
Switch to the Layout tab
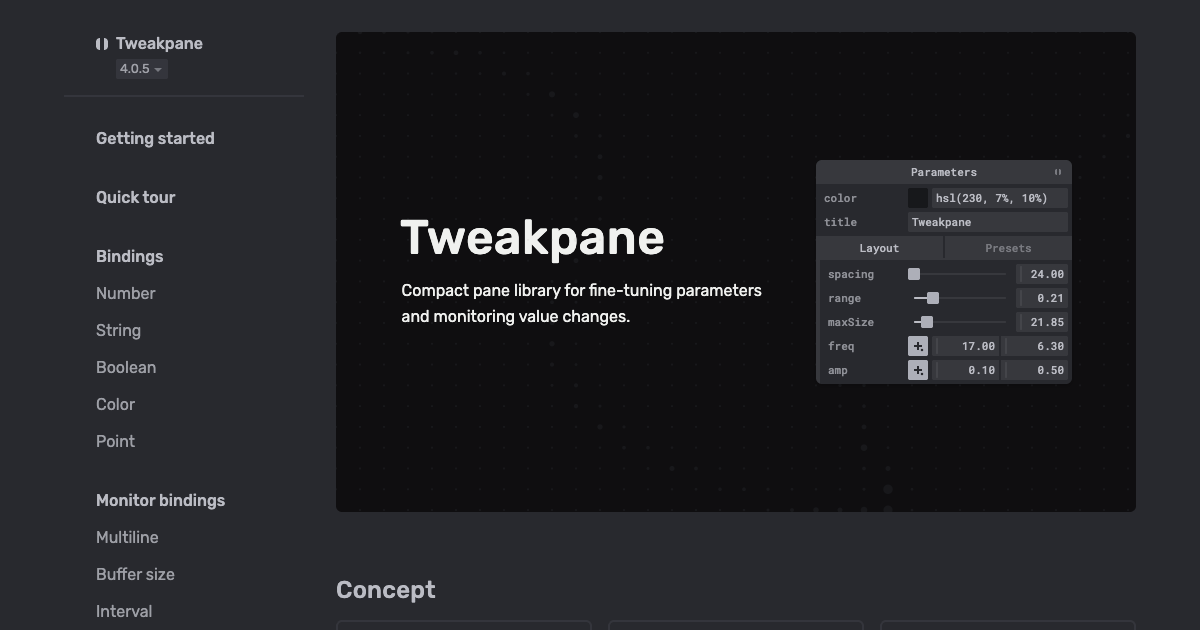click(879, 248)
